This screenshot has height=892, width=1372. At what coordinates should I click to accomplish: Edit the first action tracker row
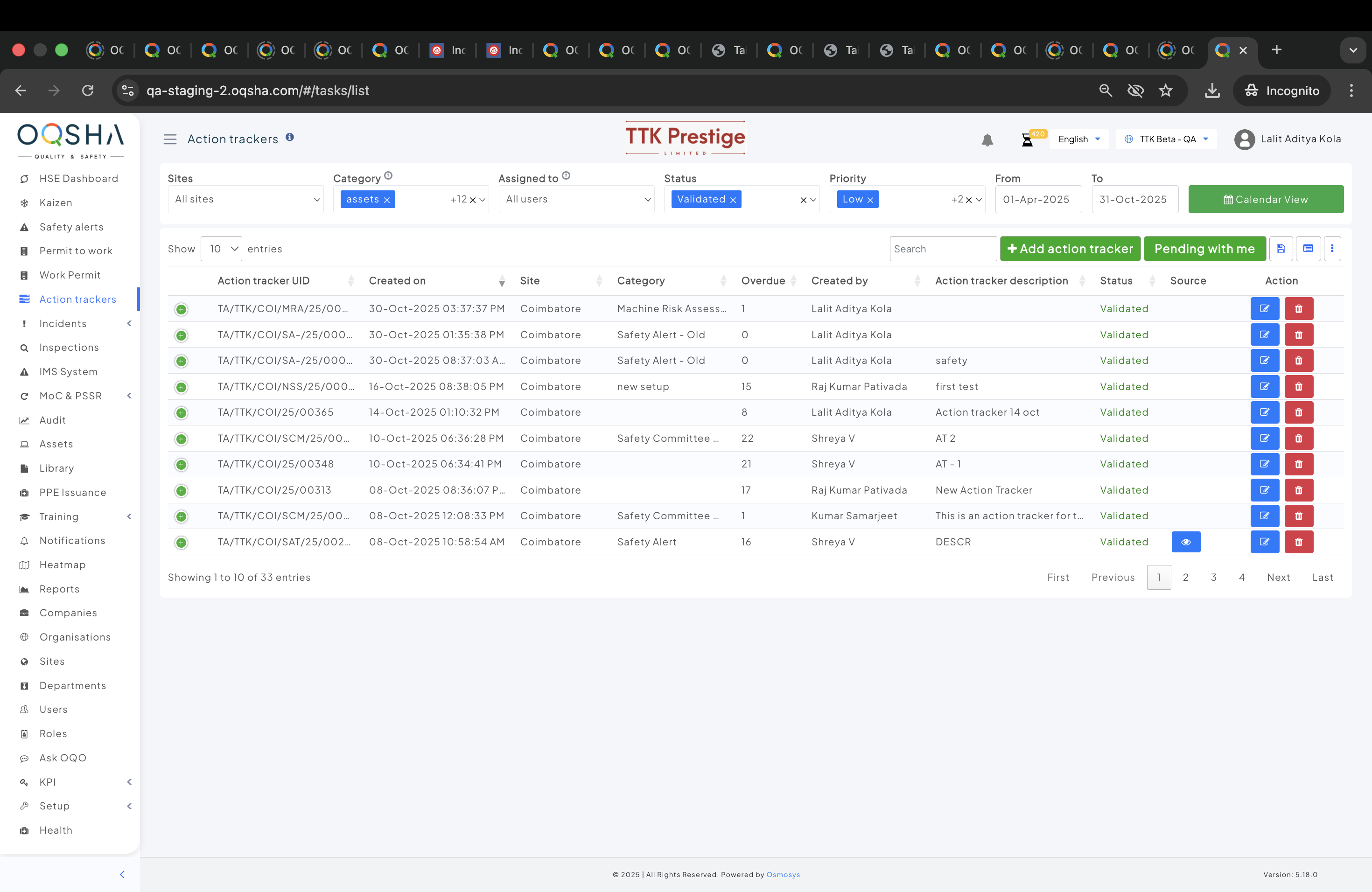pyautogui.click(x=1264, y=309)
